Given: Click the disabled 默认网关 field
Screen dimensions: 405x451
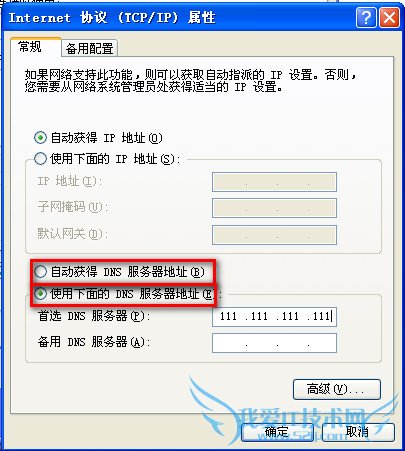Looking at the screenshot, I should pyautogui.click(x=274, y=235).
